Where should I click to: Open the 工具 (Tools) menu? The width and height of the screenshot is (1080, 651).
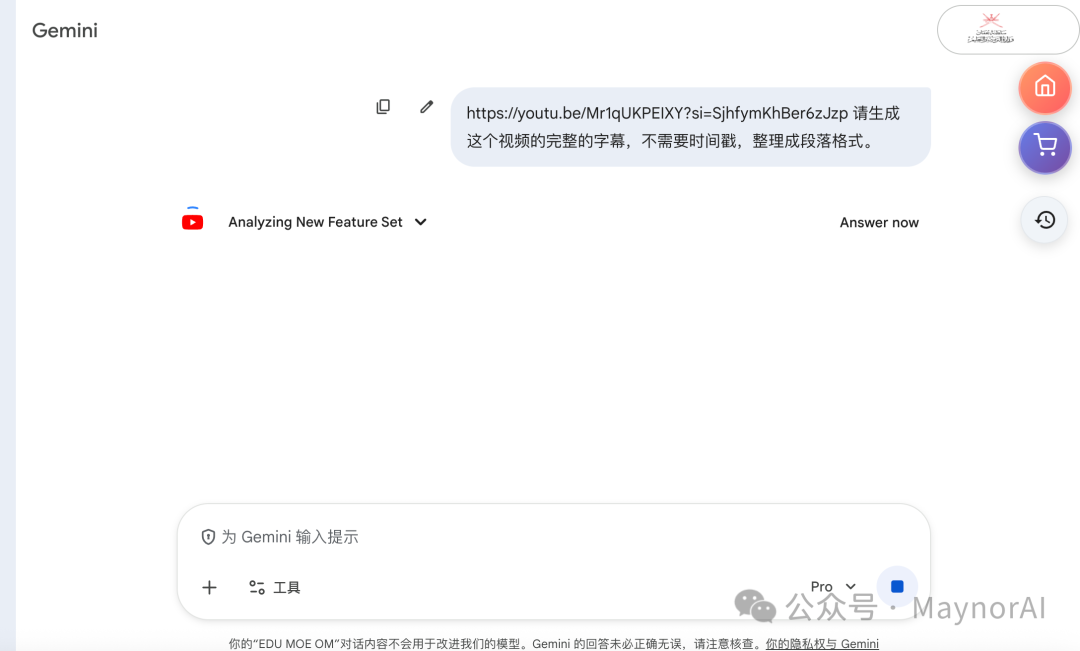[x=273, y=587]
